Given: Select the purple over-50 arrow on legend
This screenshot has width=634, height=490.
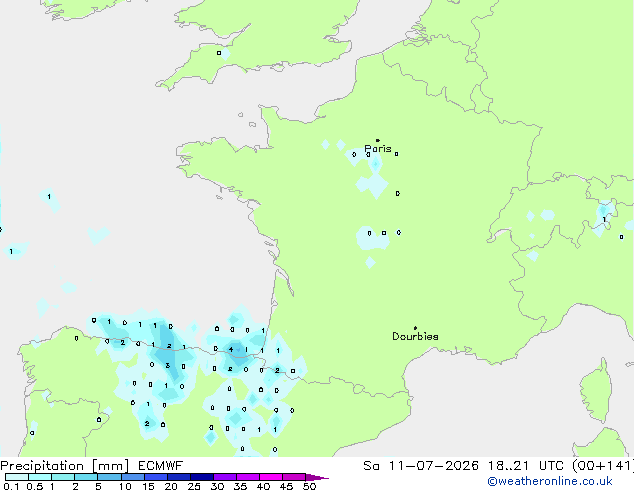Looking at the screenshot, I should 317,477.
